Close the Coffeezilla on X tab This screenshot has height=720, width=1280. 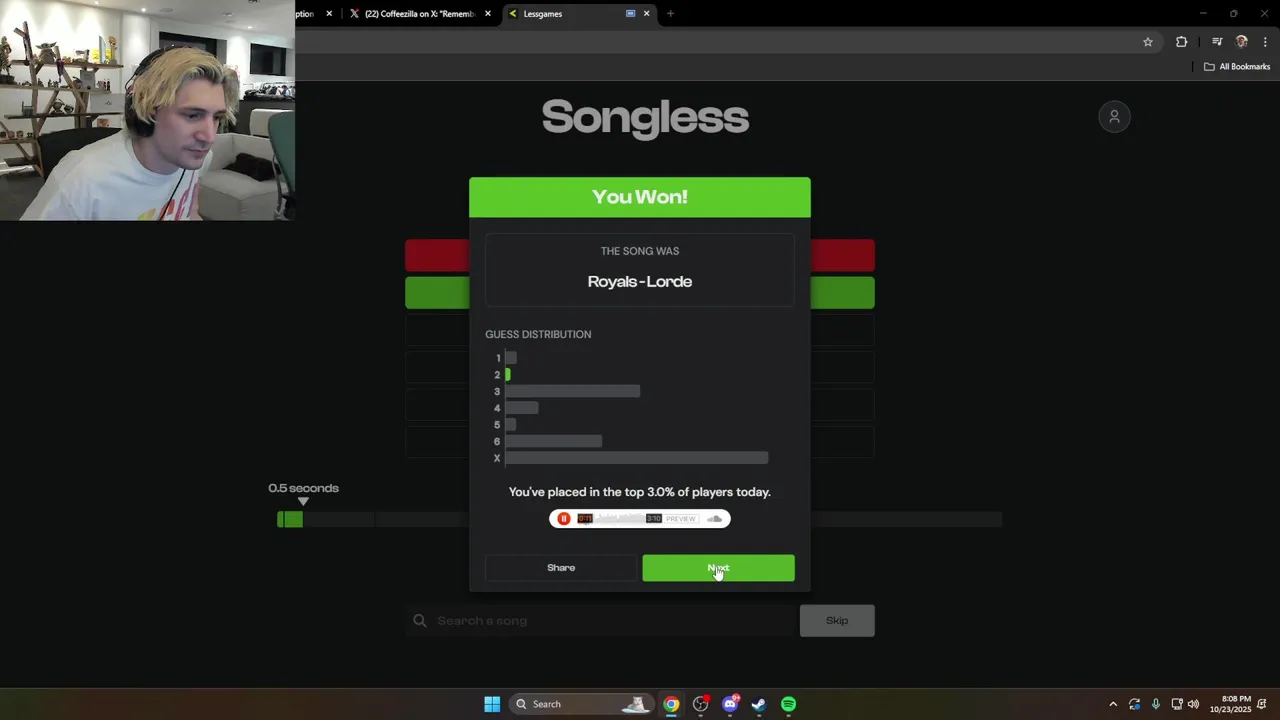pos(488,14)
